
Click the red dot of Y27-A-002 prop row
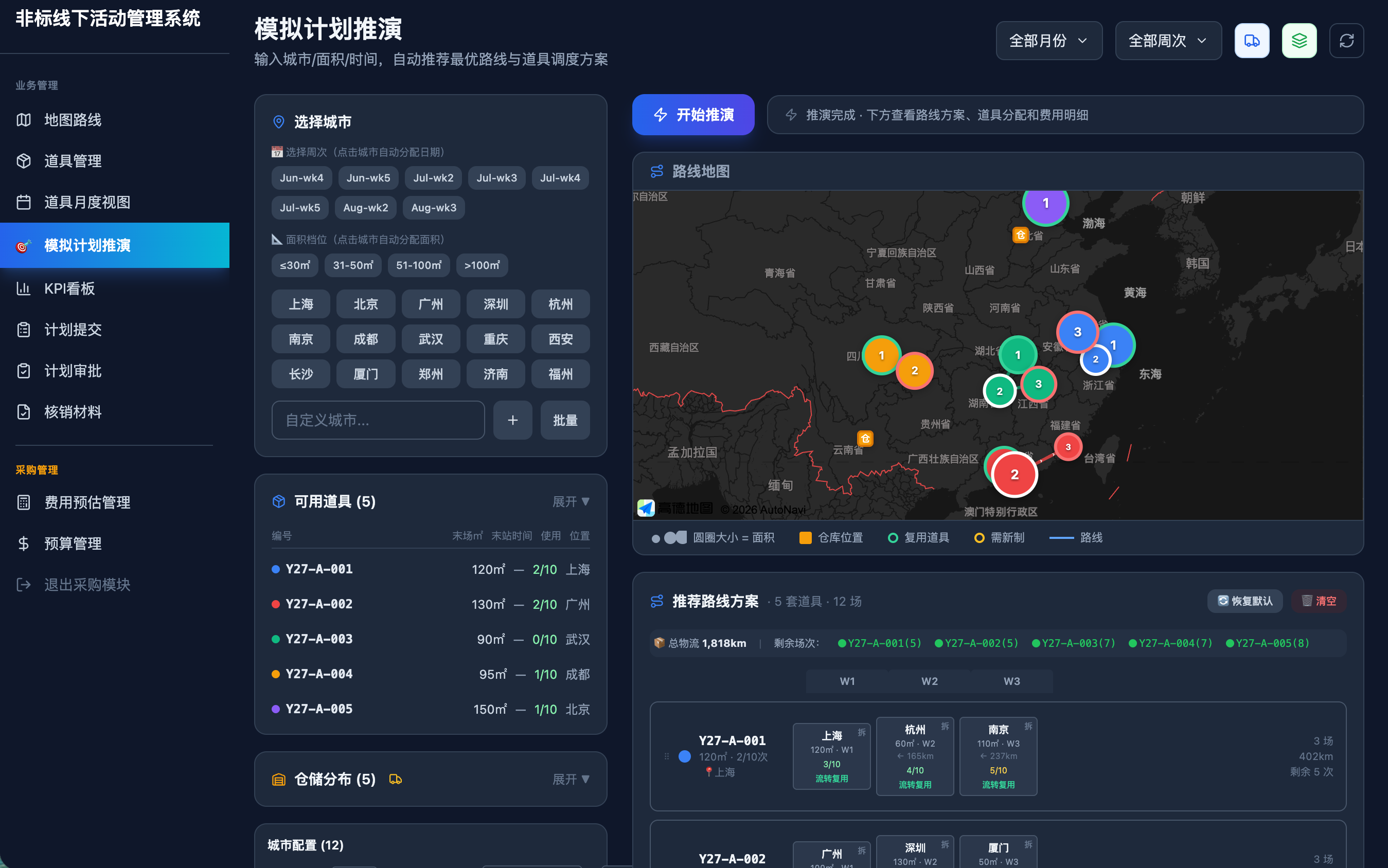[x=276, y=605]
